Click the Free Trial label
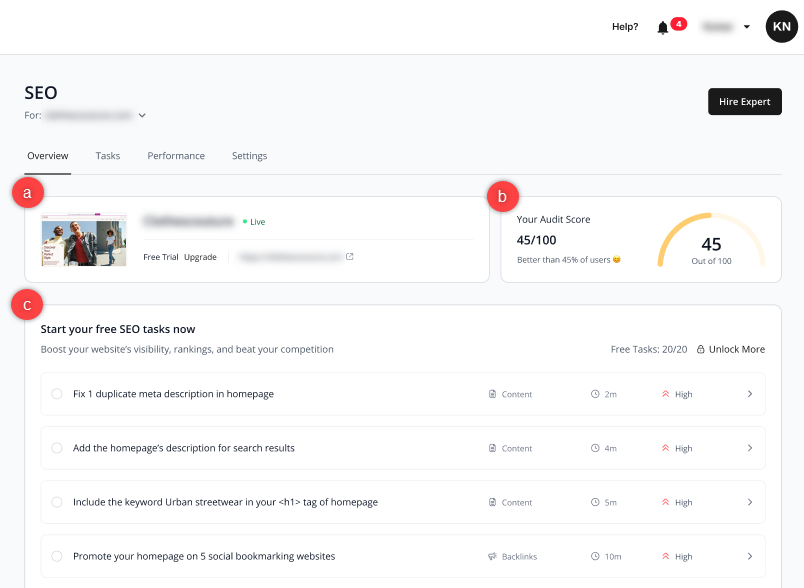The height and width of the screenshot is (588, 804). pyautogui.click(x=160, y=257)
